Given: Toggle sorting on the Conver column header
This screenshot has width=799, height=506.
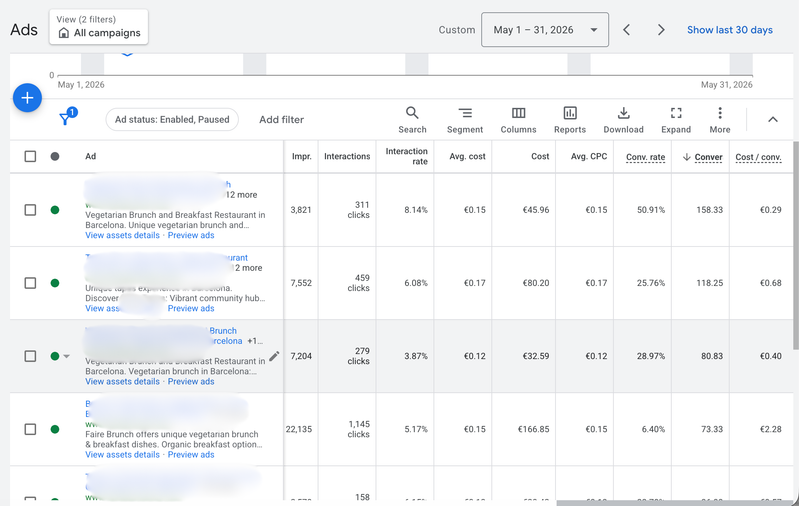Looking at the screenshot, I should [703, 157].
